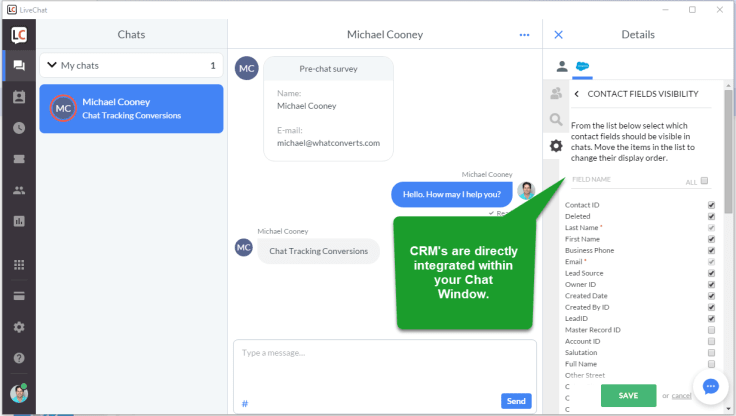This screenshot has height=416, width=736.
Task: Toggle the Created Date checkbox
Action: [x=711, y=296]
